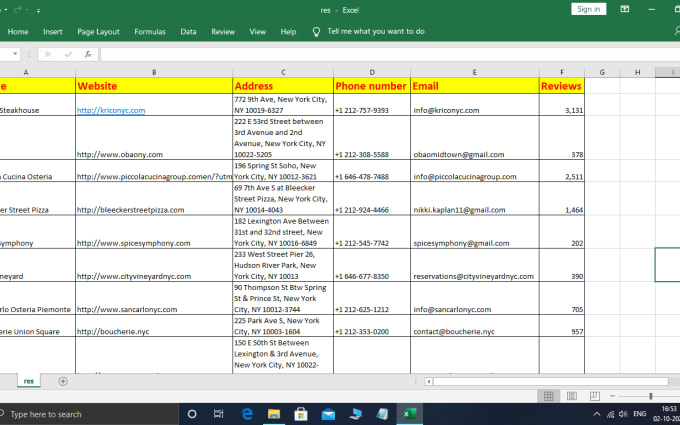The image size is (680, 425).
Task: Click the Enter checkmark formula bar icon
Action: (x=68, y=54)
